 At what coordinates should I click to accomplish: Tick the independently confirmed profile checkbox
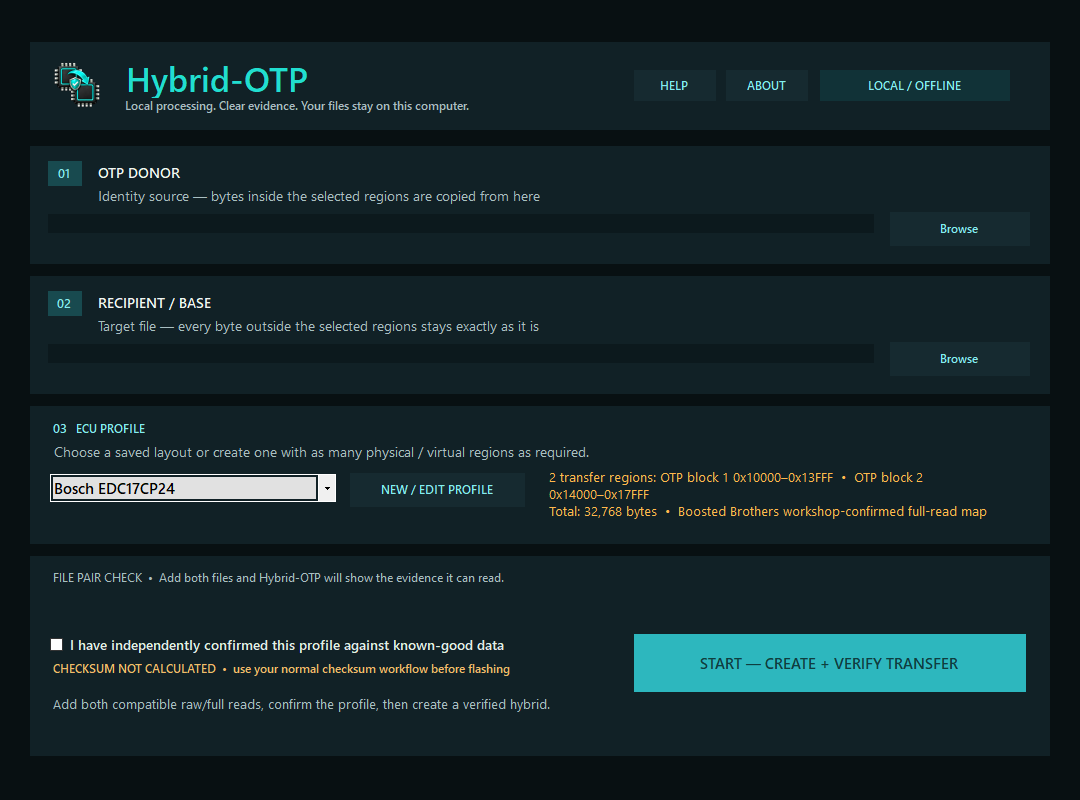[56, 644]
